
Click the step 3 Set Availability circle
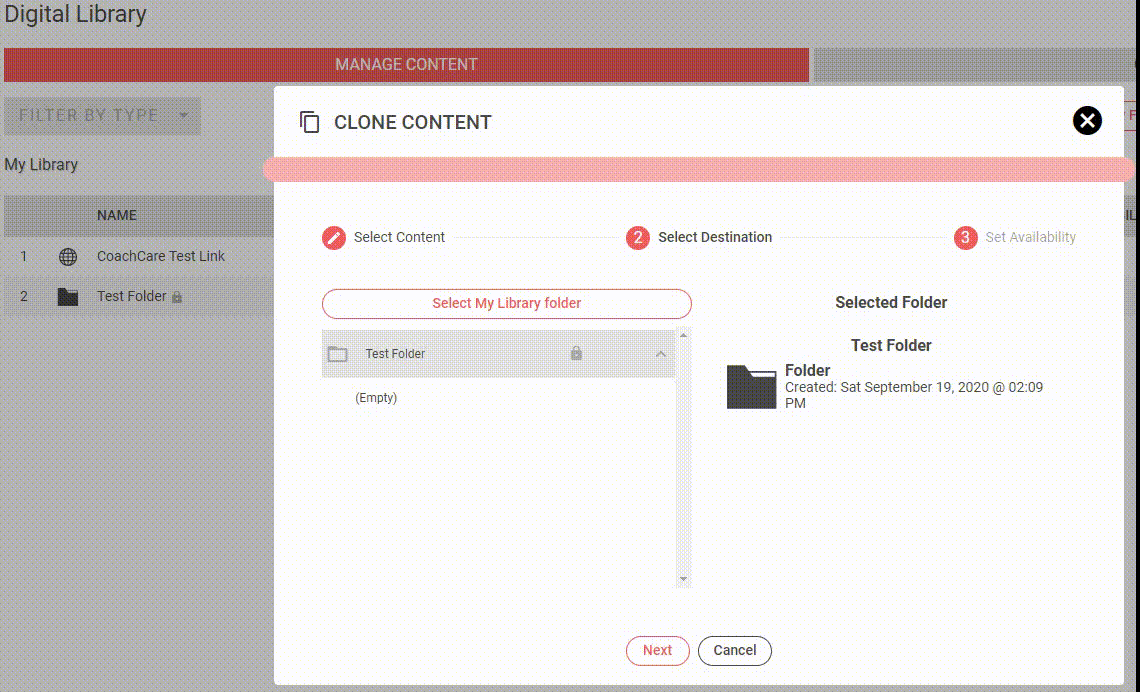pyautogui.click(x=965, y=237)
